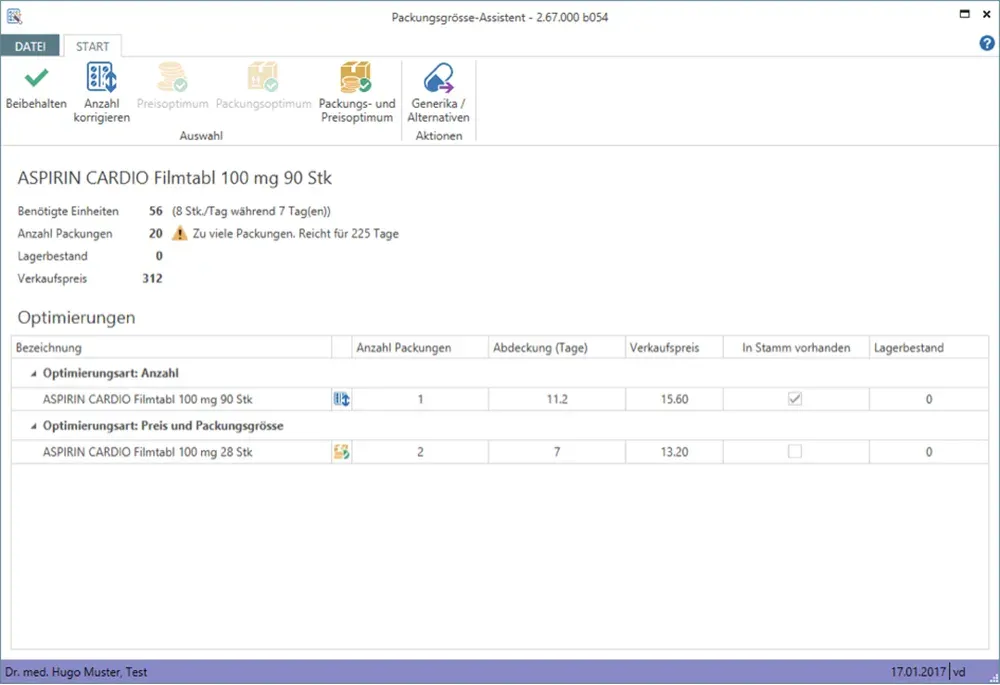This screenshot has height=685, width=1000.
Task: Click the greyed Packungsoptimum box icon
Action: click(x=263, y=77)
